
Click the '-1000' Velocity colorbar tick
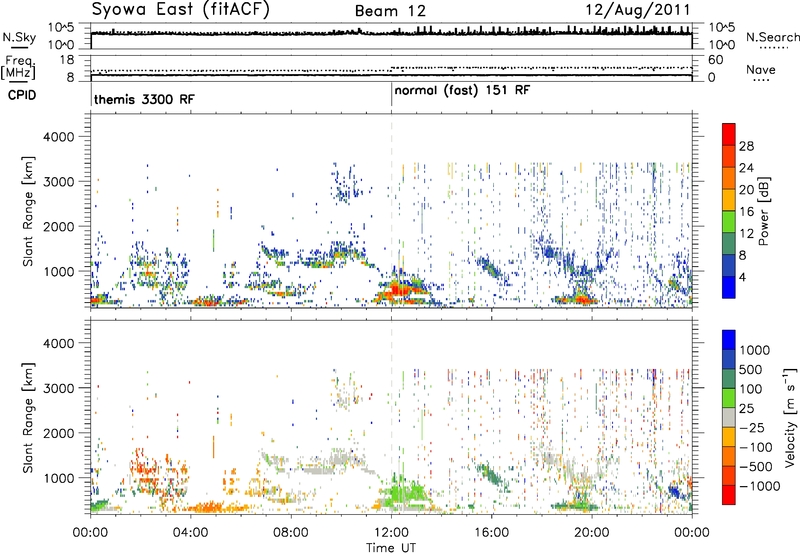pyautogui.click(x=759, y=486)
